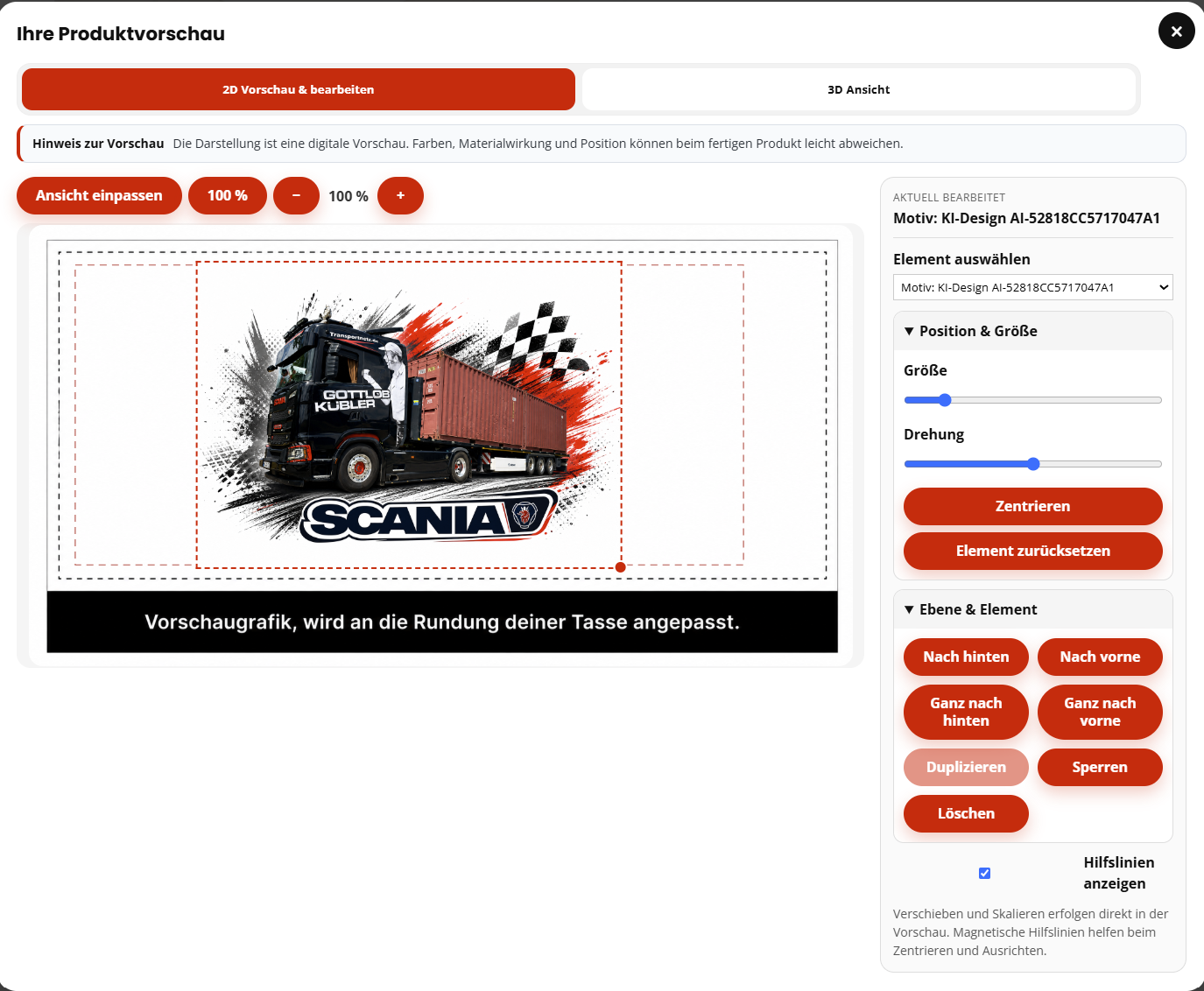
Task: Click the Hinweis zur Vorschau label
Action: pos(98,144)
